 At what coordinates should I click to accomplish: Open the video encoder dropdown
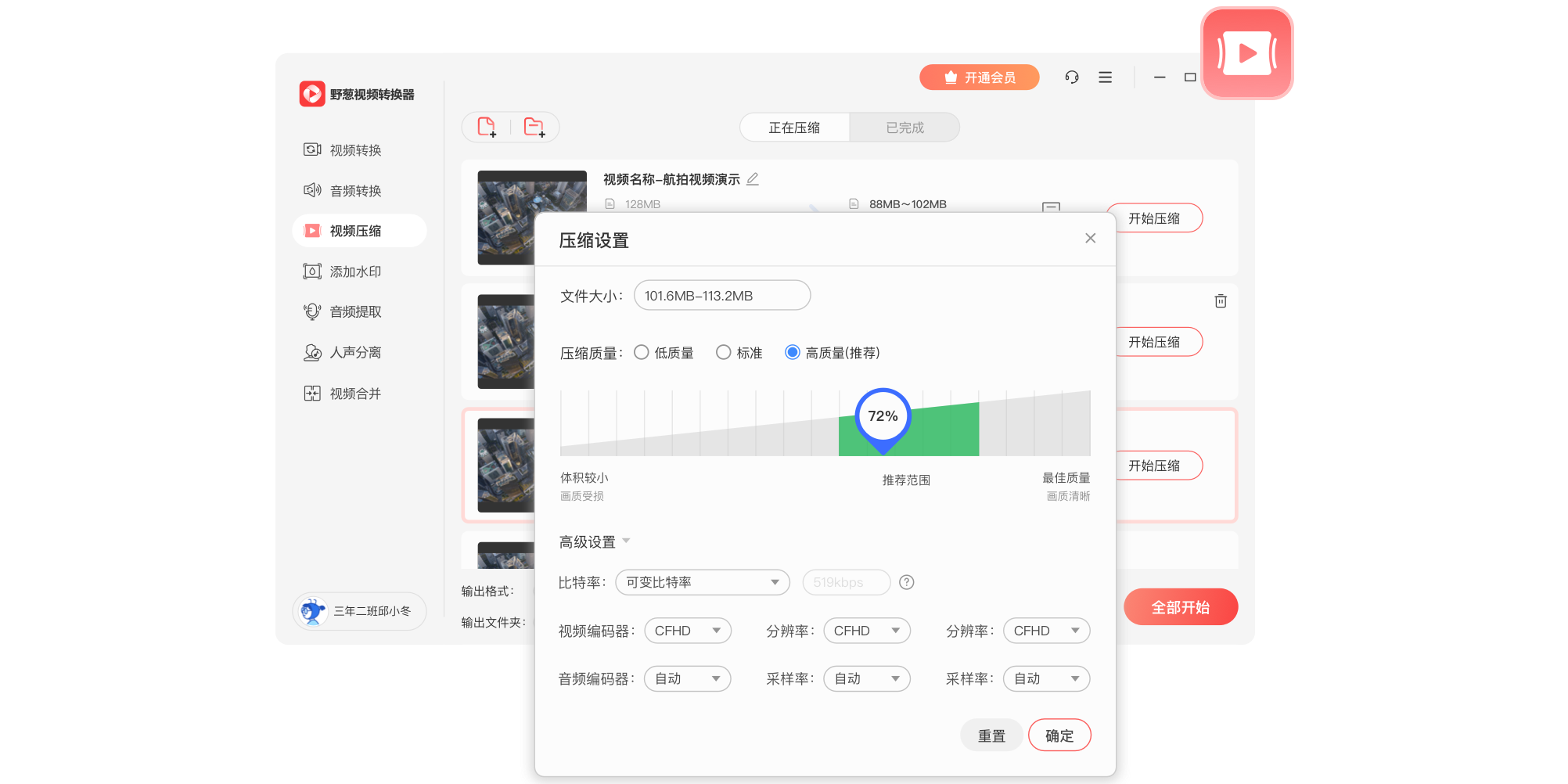(687, 631)
